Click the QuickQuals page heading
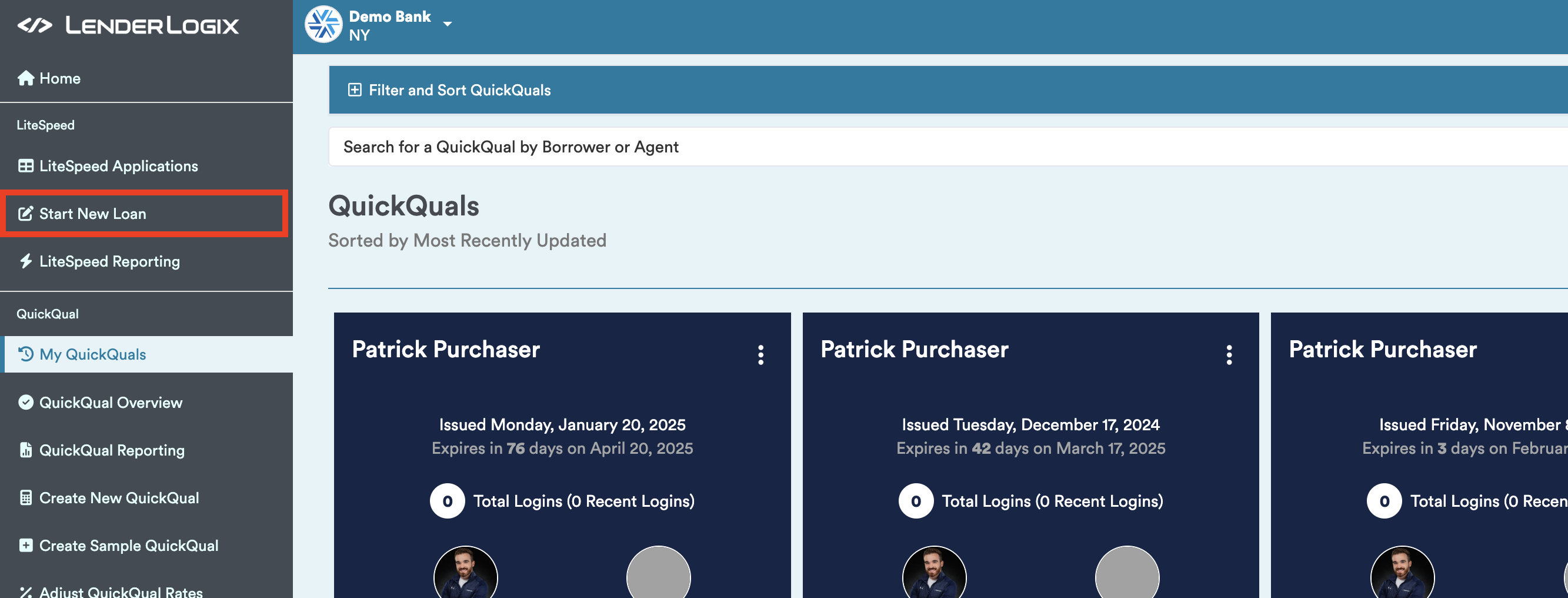Image resolution: width=1568 pixels, height=598 pixels. (x=404, y=206)
